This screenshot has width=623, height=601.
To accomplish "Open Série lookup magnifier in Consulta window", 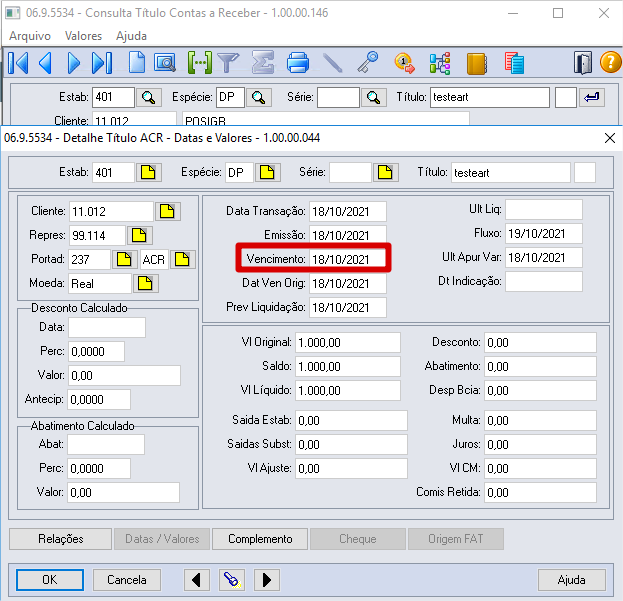I will (x=373, y=97).
